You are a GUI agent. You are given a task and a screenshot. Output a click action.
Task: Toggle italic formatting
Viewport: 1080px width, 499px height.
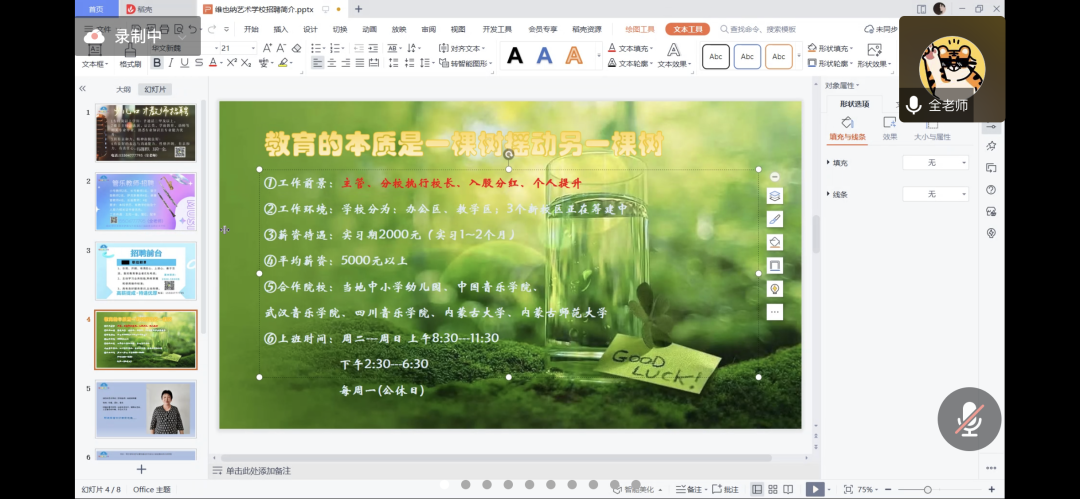[172, 63]
